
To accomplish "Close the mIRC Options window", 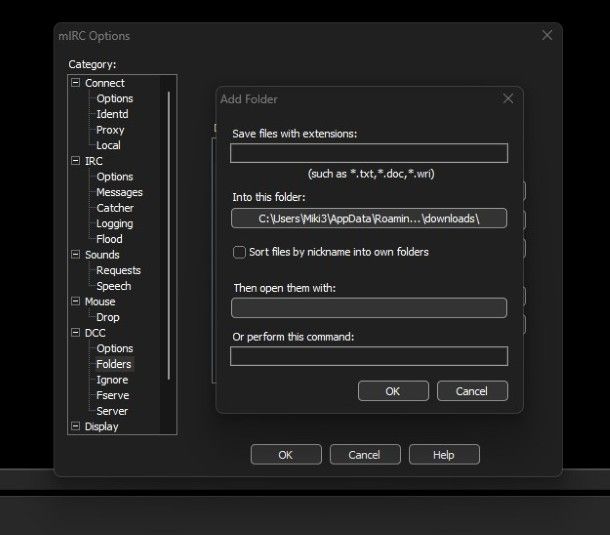I will tap(547, 35).
